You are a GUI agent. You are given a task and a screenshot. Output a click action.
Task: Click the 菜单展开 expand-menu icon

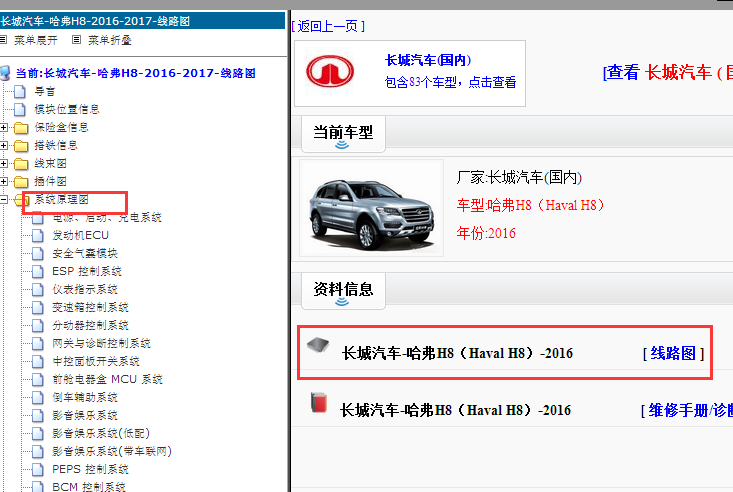[3, 40]
